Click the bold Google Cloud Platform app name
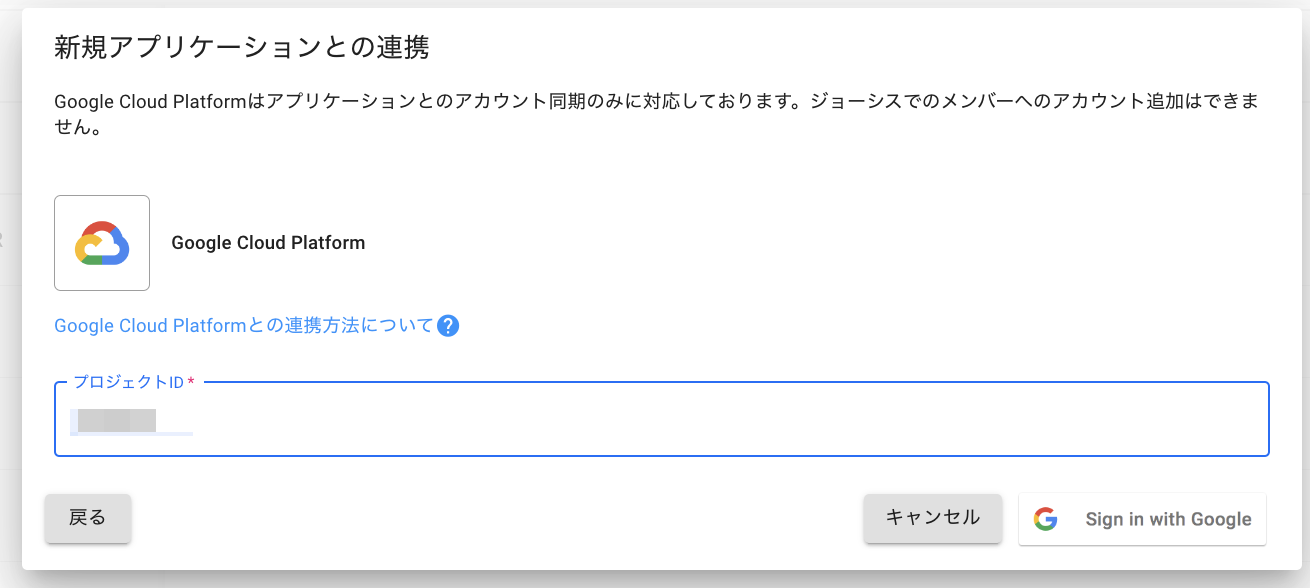The height and width of the screenshot is (588, 1310). click(268, 243)
